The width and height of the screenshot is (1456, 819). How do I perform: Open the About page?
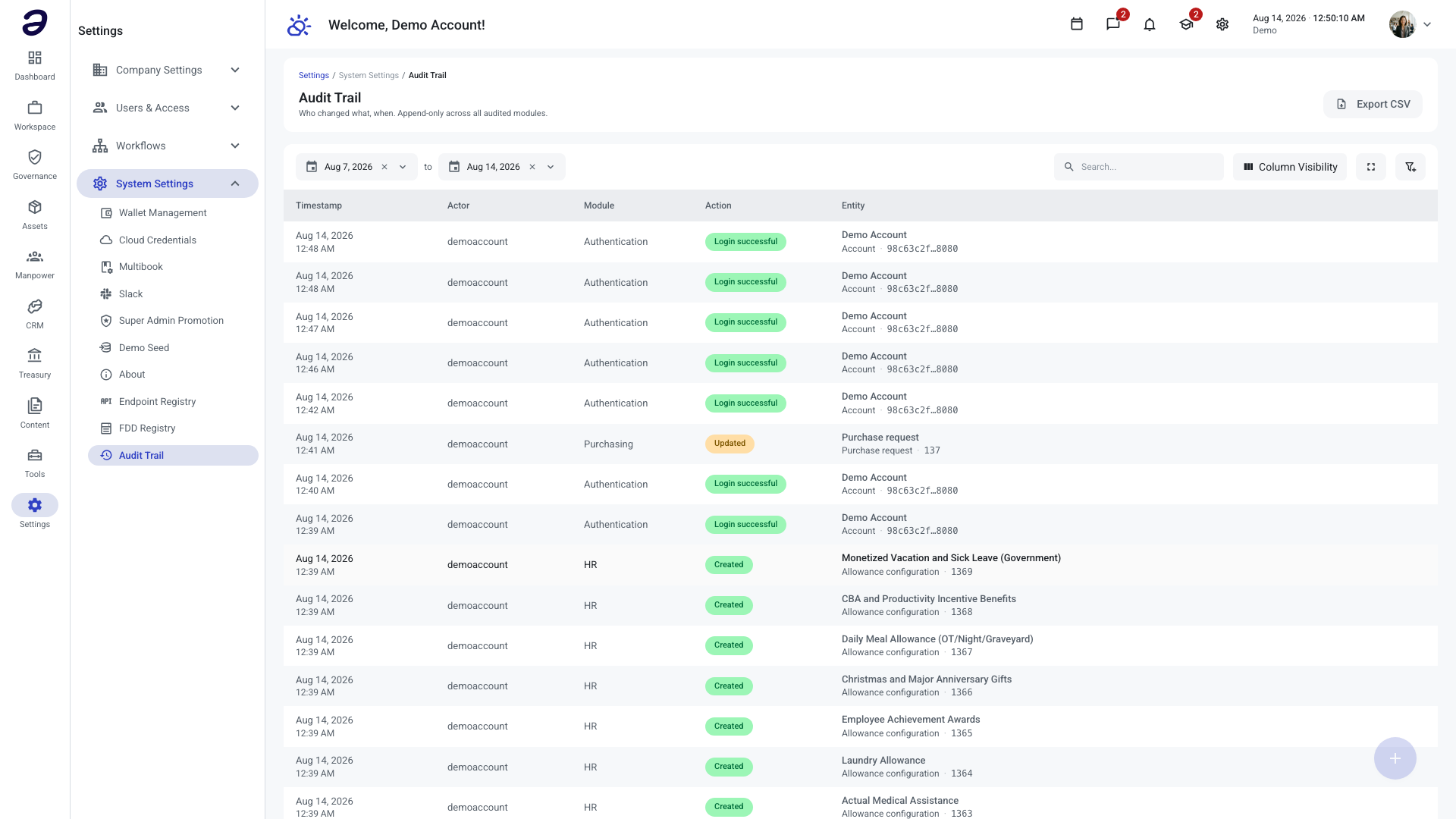click(173, 375)
